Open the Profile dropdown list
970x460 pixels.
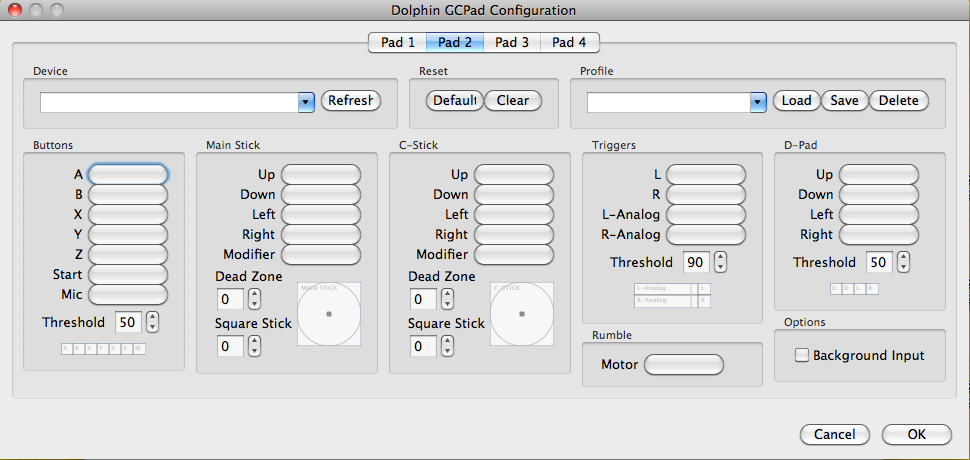click(758, 102)
